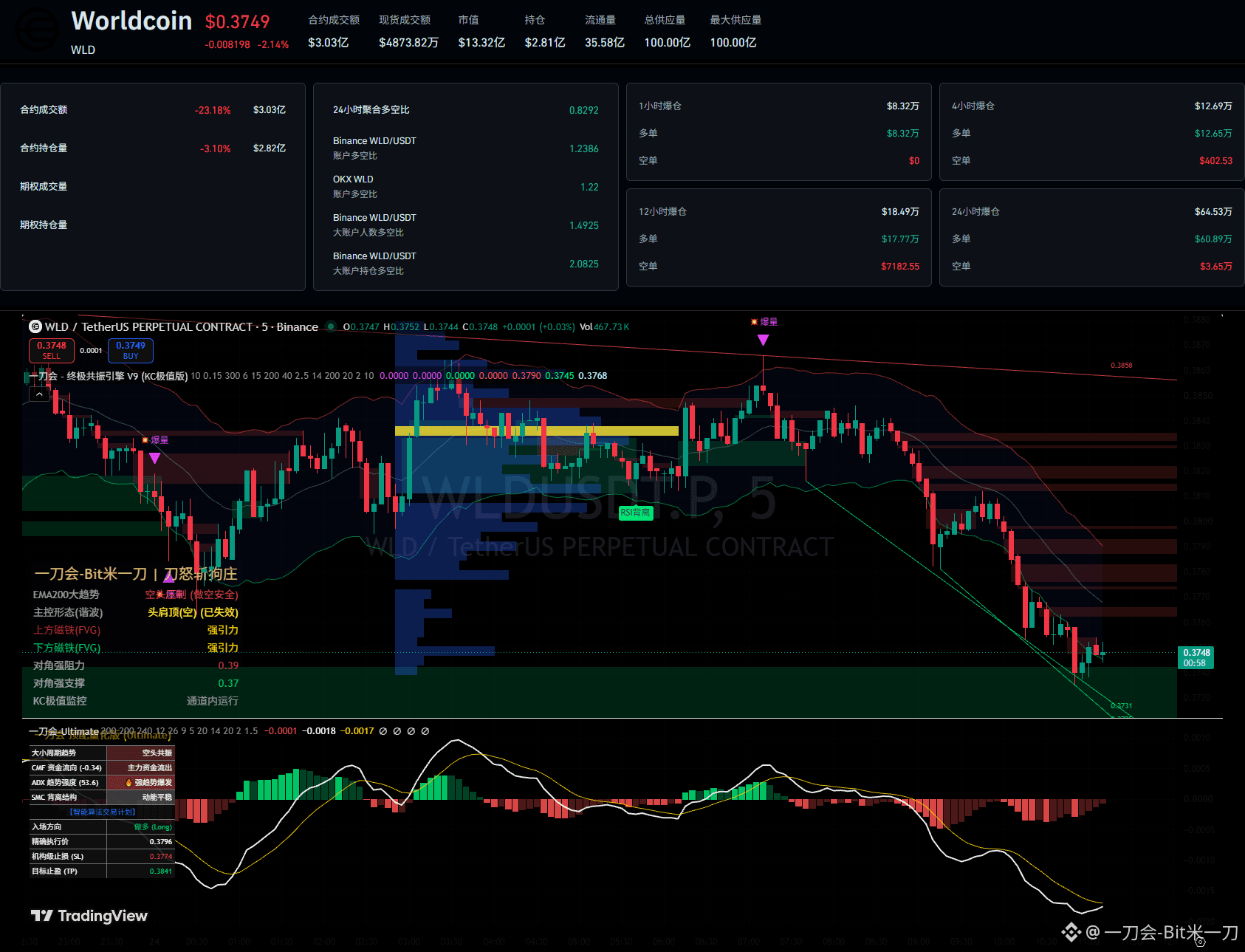This screenshot has height=952, width=1245.
Task: Click the -2.14% change value
Action: click(x=273, y=44)
